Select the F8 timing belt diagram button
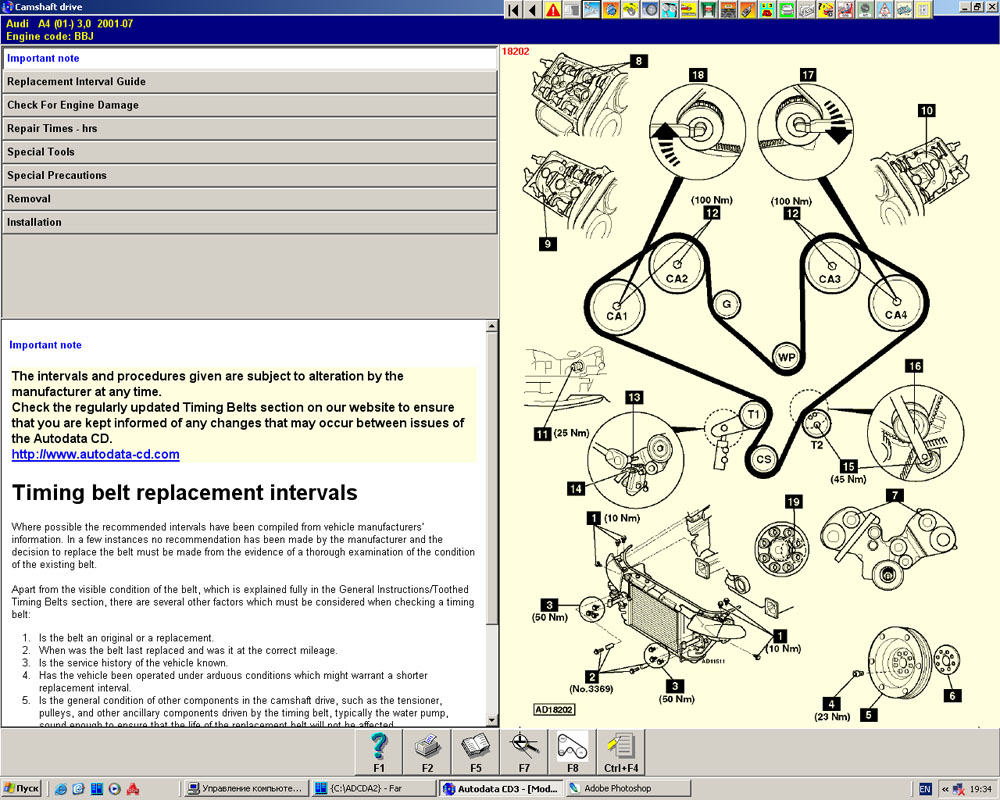 point(572,751)
